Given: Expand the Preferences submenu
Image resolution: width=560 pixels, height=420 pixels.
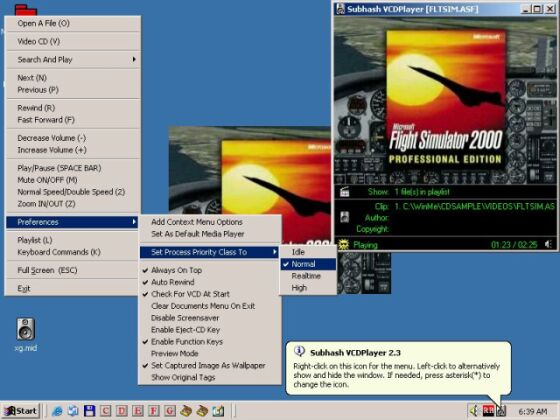Looking at the screenshot, I should [x=72, y=222].
